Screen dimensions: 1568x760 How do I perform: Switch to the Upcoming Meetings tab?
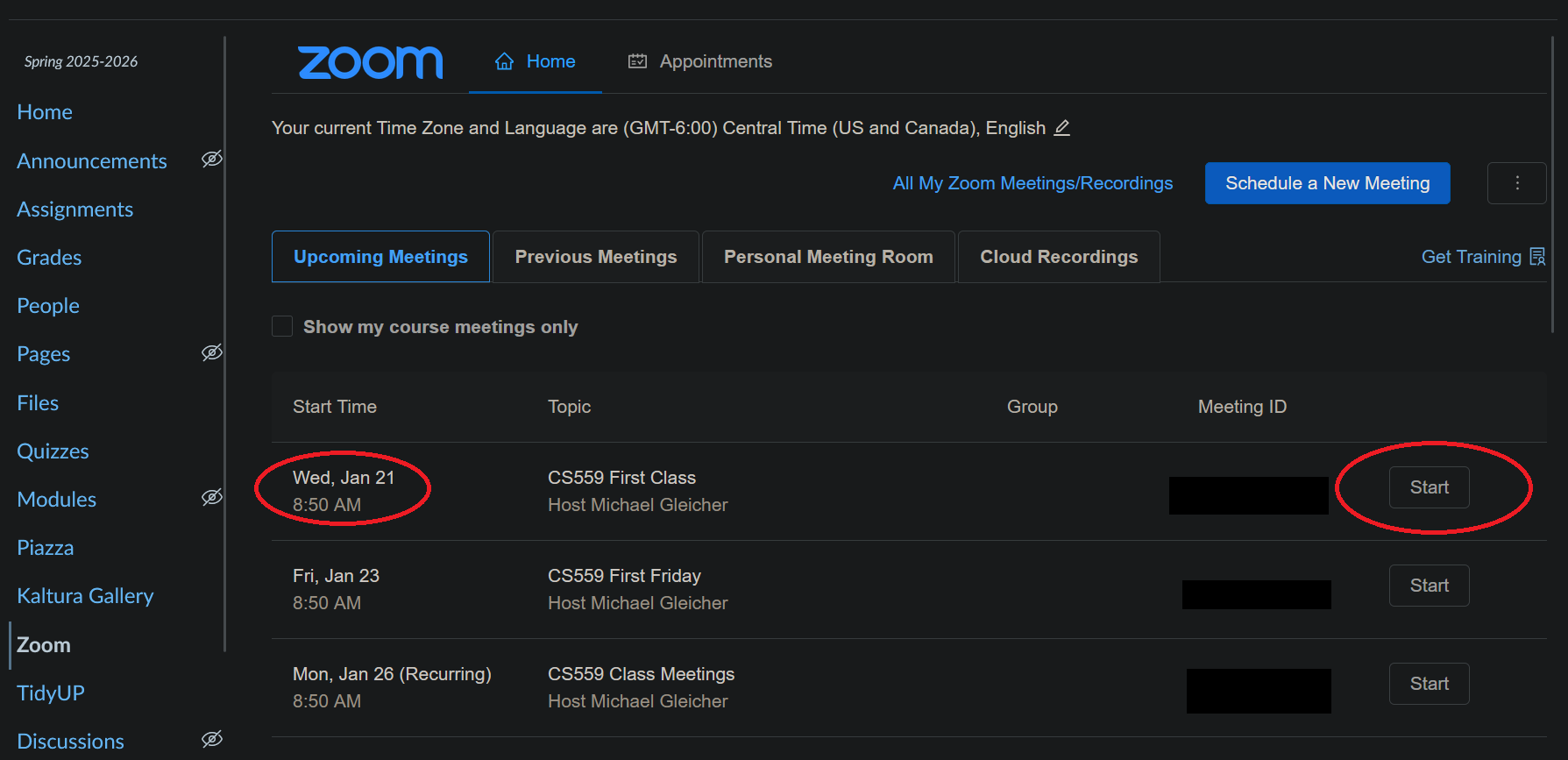[x=380, y=257]
